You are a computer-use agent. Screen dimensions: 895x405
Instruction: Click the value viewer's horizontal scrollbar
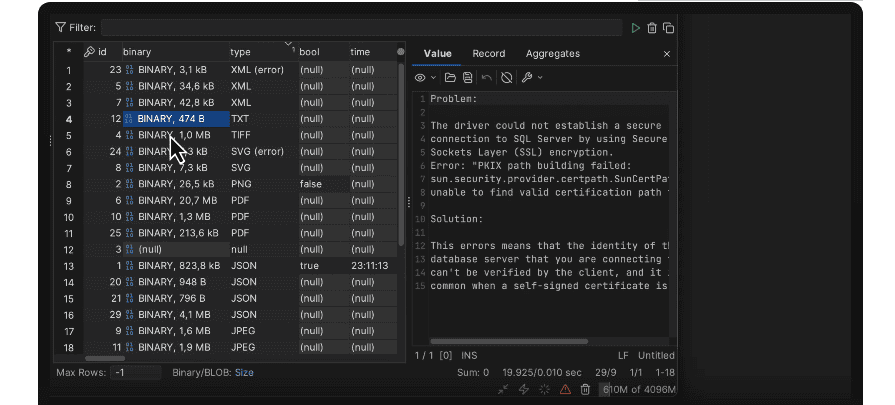(x=509, y=342)
